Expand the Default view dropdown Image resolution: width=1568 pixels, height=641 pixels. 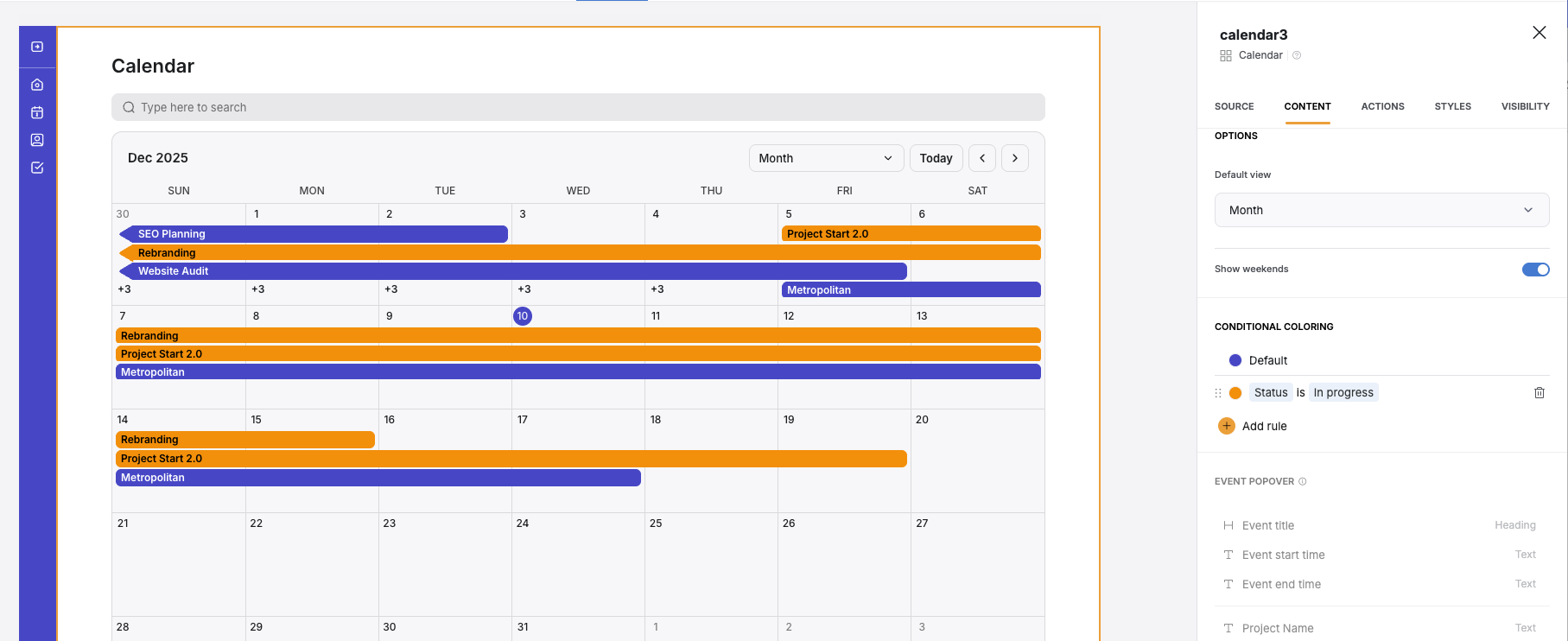click(1381, 210)
